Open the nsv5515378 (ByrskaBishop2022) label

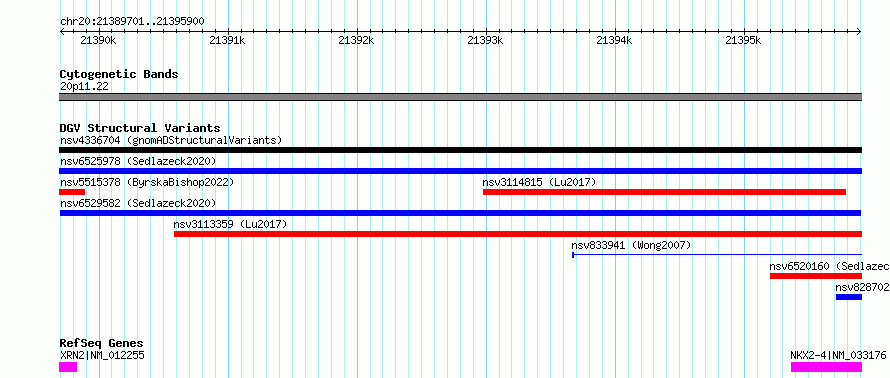[146, 182]
